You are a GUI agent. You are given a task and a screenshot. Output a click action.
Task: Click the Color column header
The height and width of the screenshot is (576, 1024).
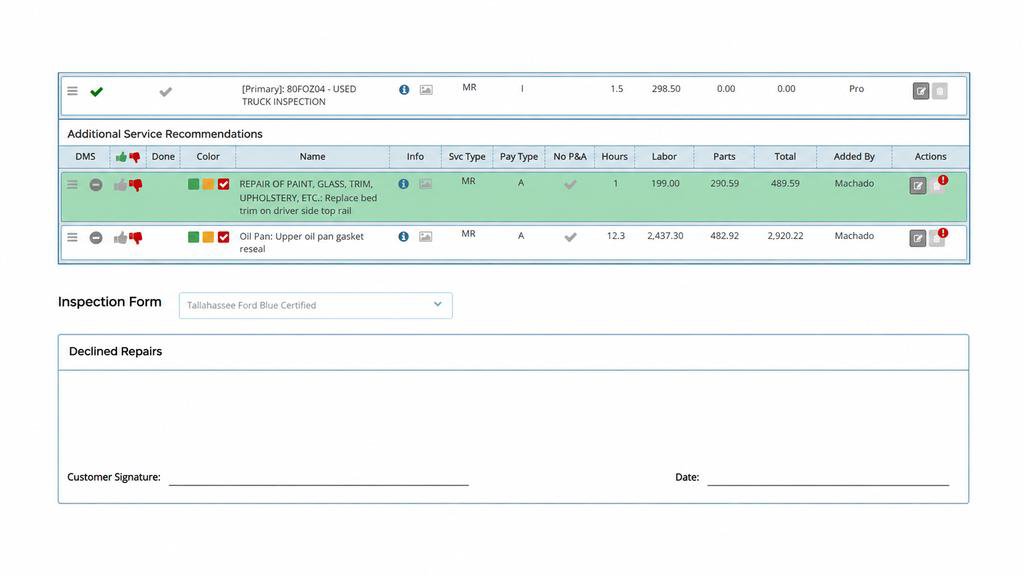(208, 157)
